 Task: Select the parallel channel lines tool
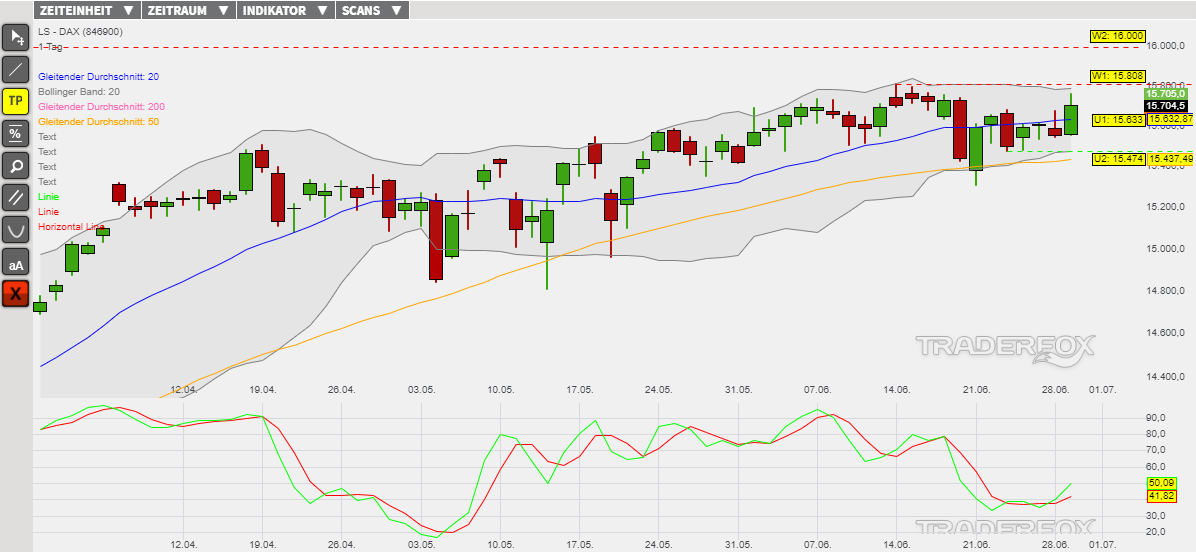[16, 197]
